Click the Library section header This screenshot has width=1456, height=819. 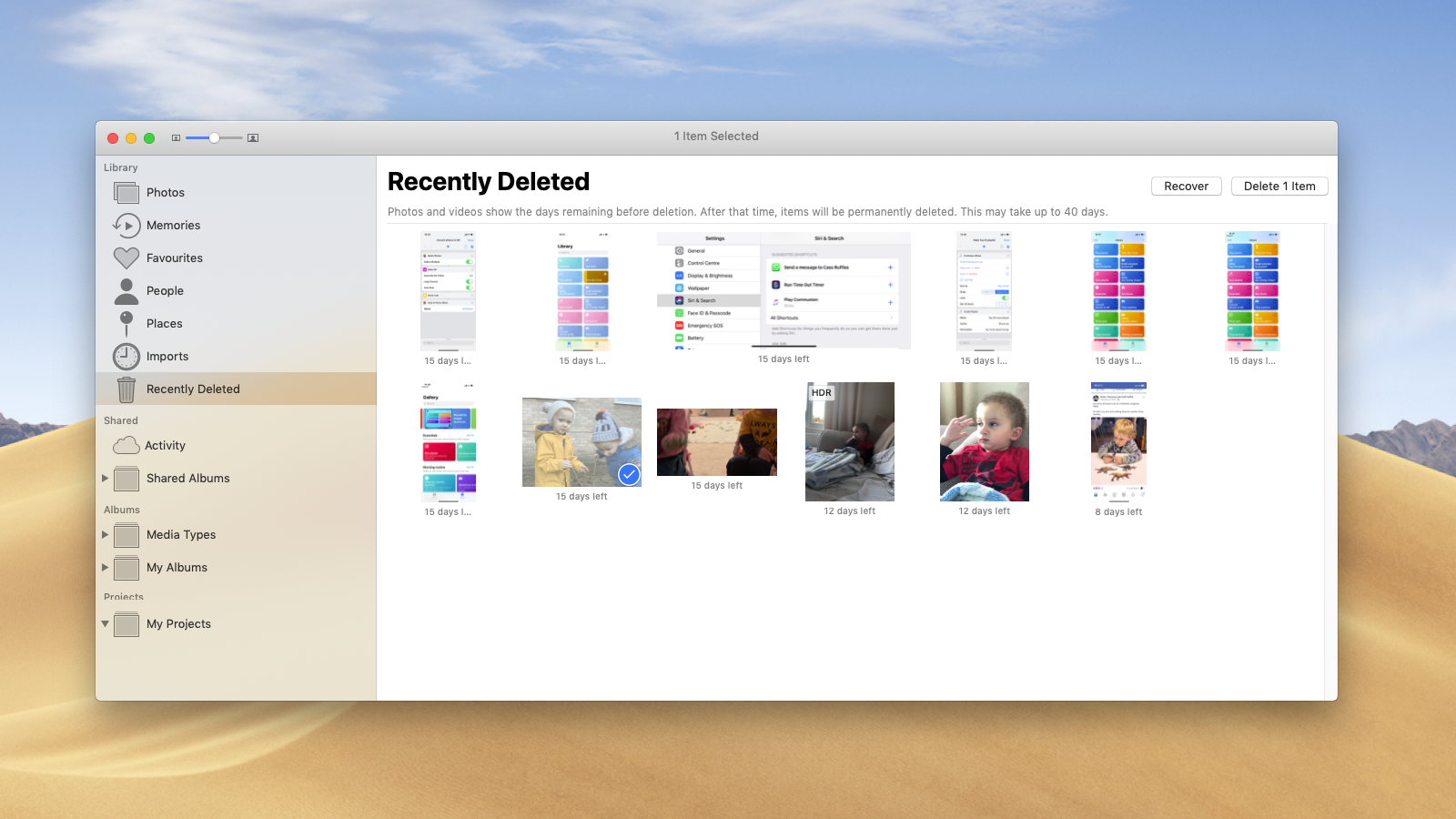click(x=121, y=167)
